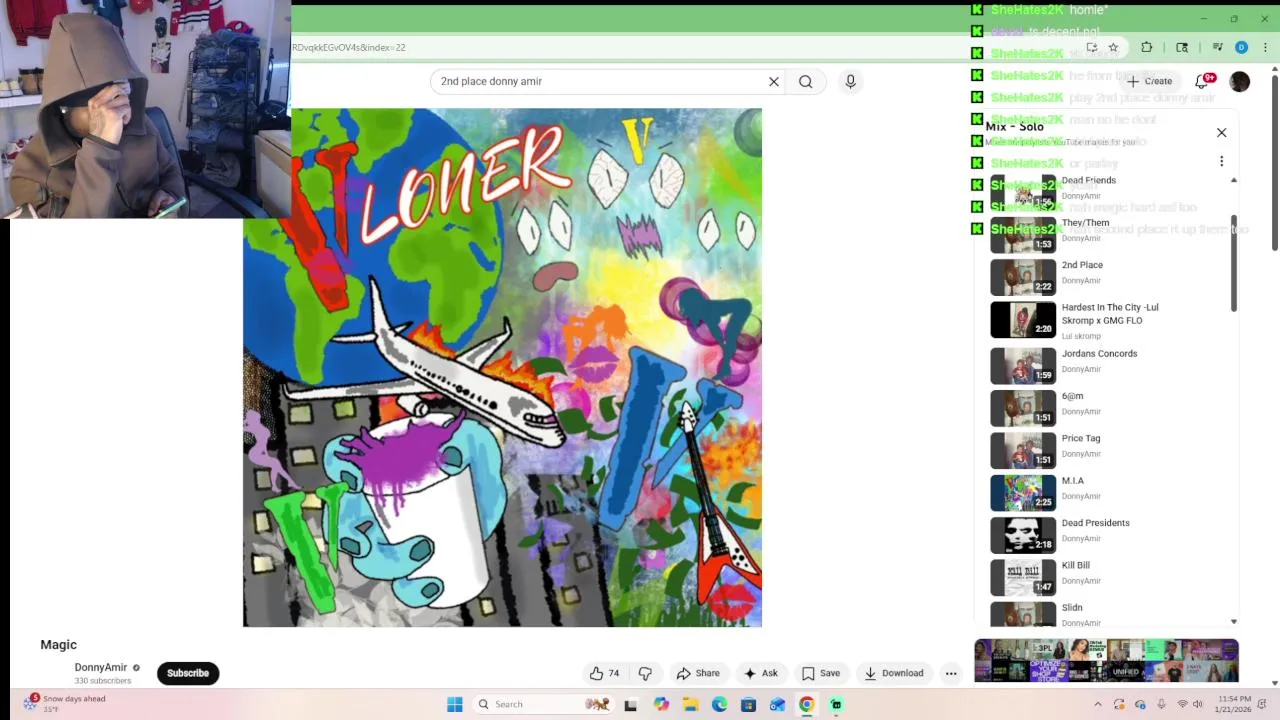
Task: Show hidden tray icons chevron
Action: tap(1097, 704)
